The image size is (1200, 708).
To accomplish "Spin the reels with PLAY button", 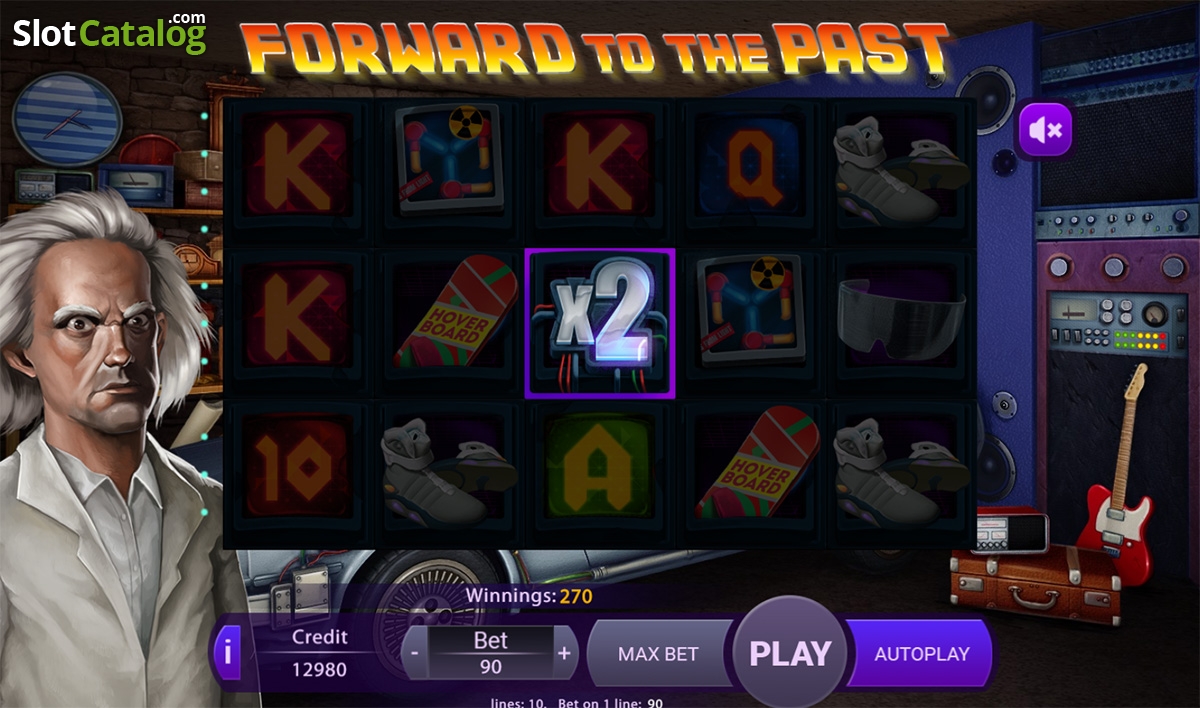I will click(x=790, y=653).
